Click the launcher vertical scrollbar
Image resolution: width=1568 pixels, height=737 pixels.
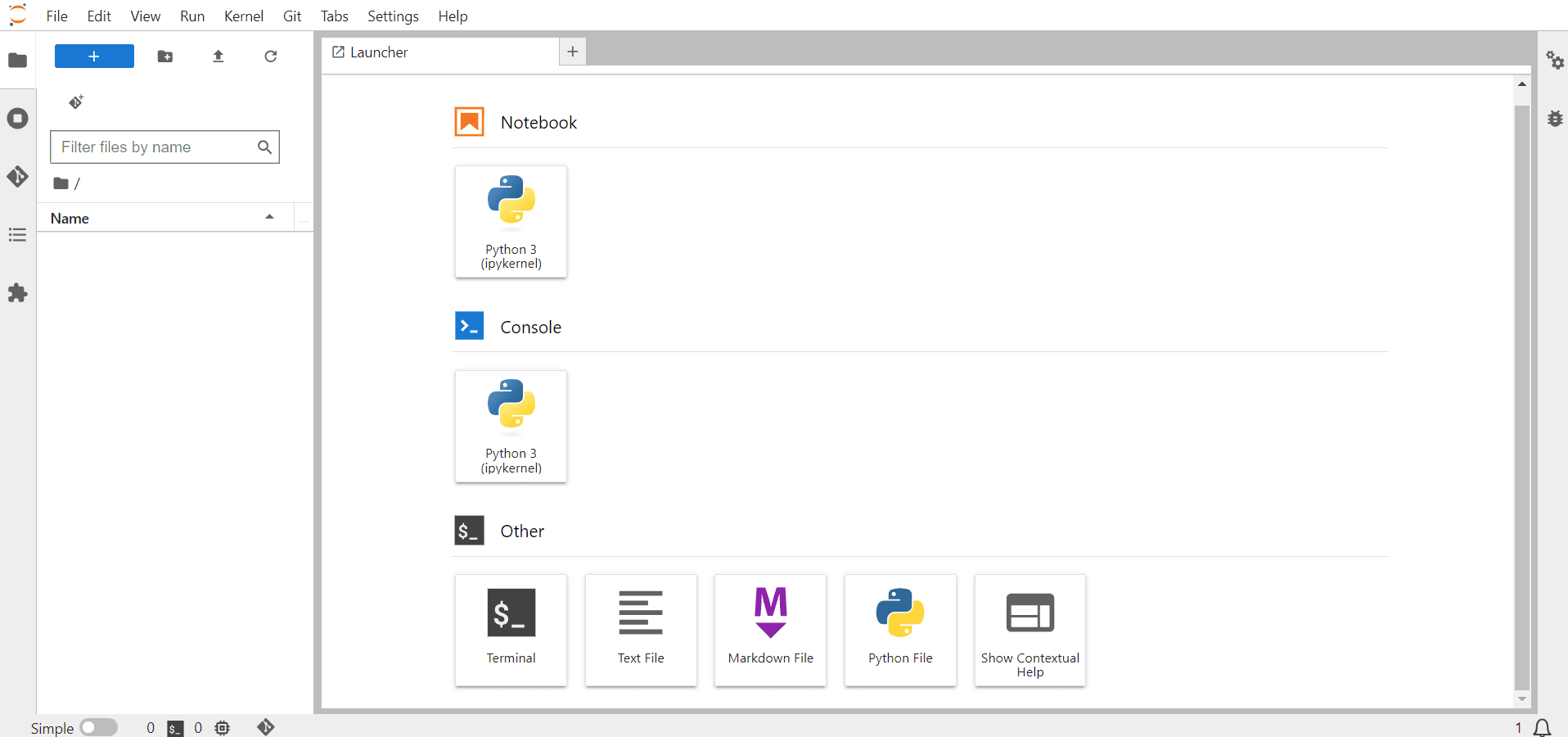(1521, 393)
